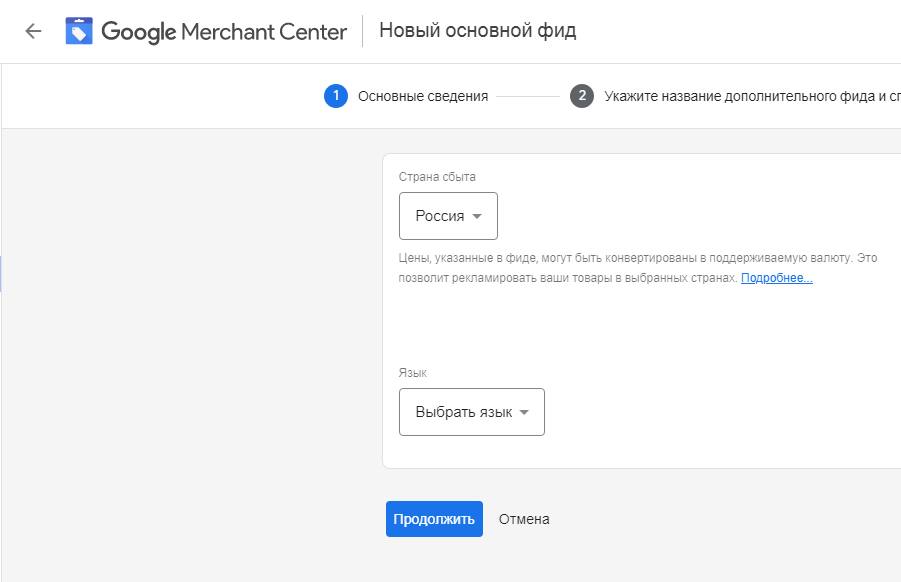
Task: Click the Новый основной фид page title
Action: click(478, 30)
